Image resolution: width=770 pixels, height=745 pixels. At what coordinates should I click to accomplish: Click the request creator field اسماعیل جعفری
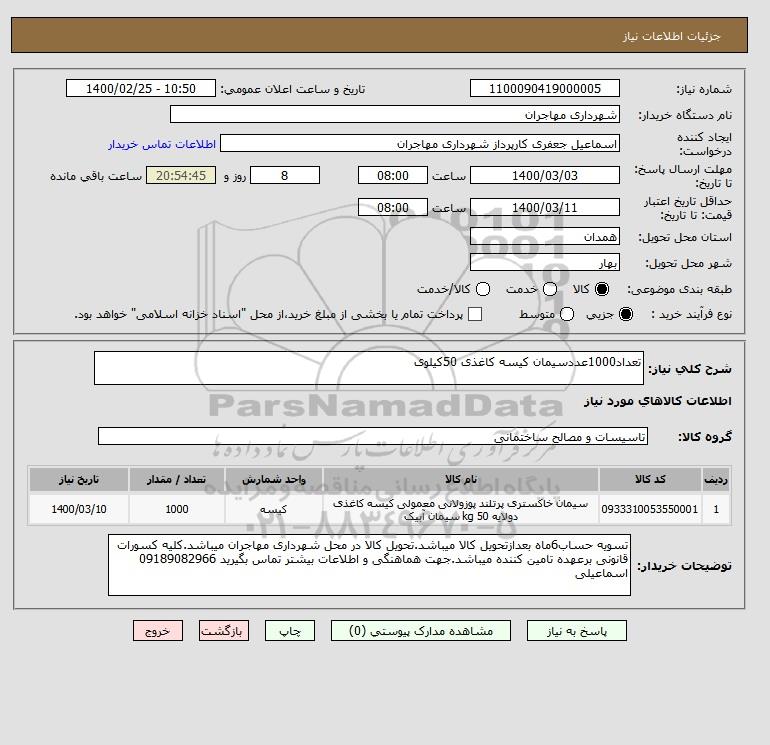(x=420, y=144)
